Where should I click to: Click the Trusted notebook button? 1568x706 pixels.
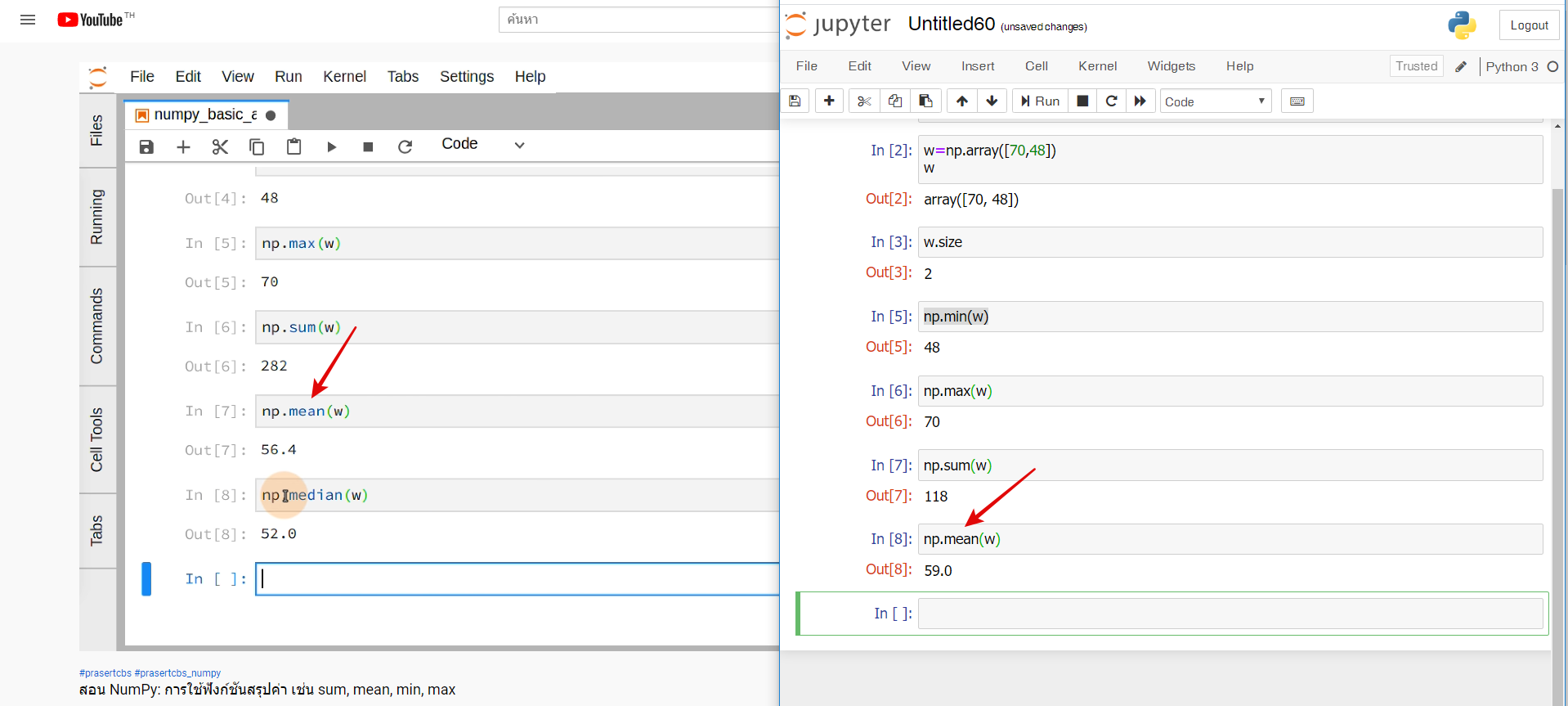click(1416, 66)
